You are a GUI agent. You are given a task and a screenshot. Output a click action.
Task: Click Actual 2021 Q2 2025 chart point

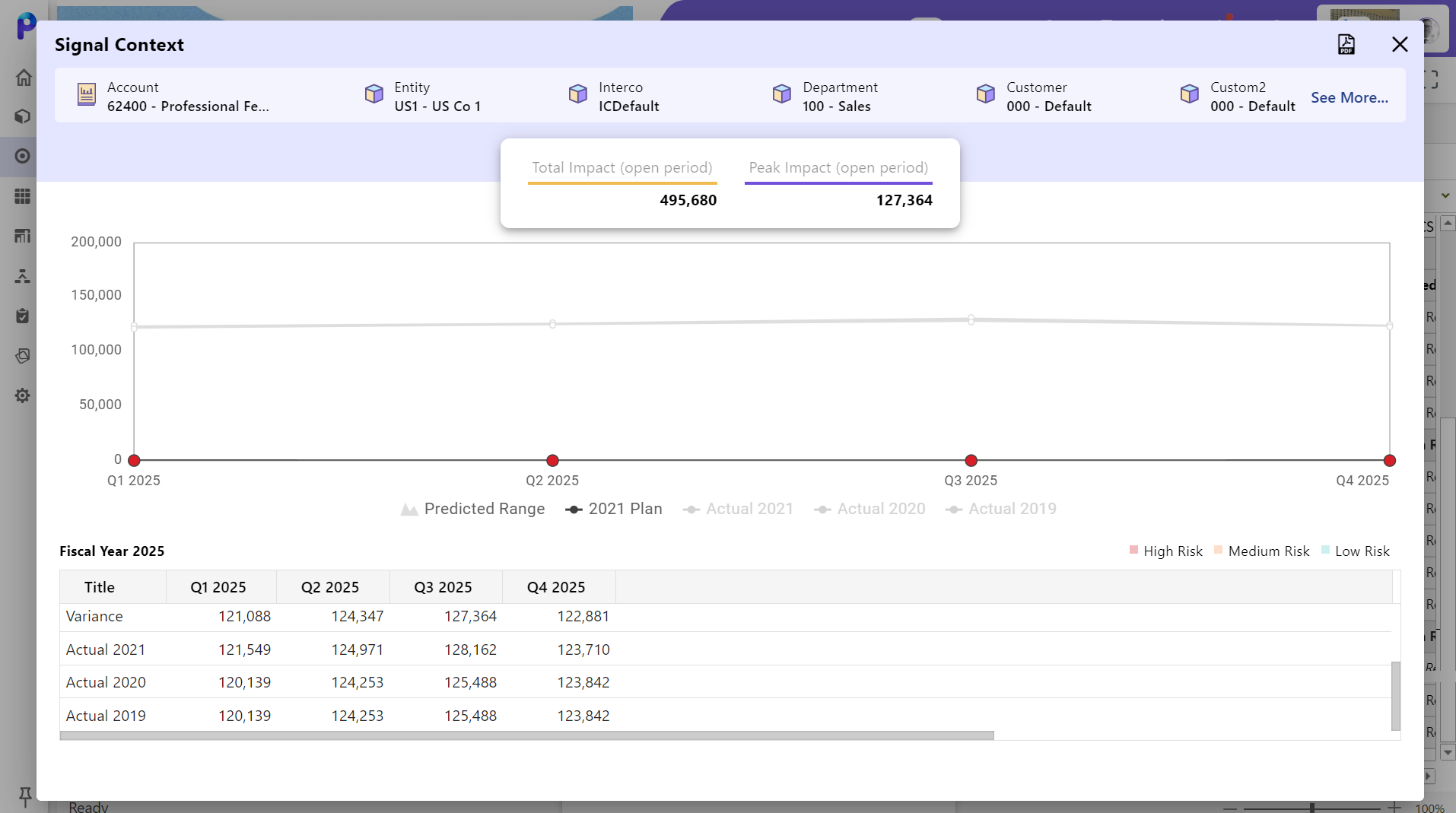click(x=553, y=324)
